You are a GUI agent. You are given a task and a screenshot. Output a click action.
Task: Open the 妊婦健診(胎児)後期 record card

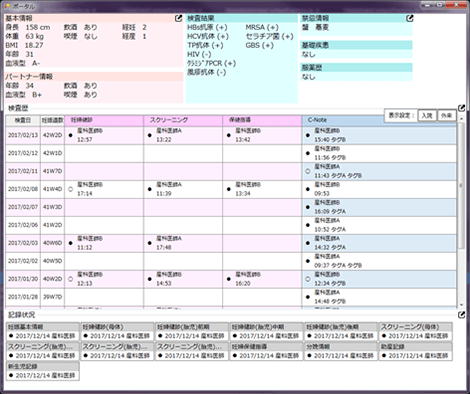pyautogui.click(x=341, y=332)
